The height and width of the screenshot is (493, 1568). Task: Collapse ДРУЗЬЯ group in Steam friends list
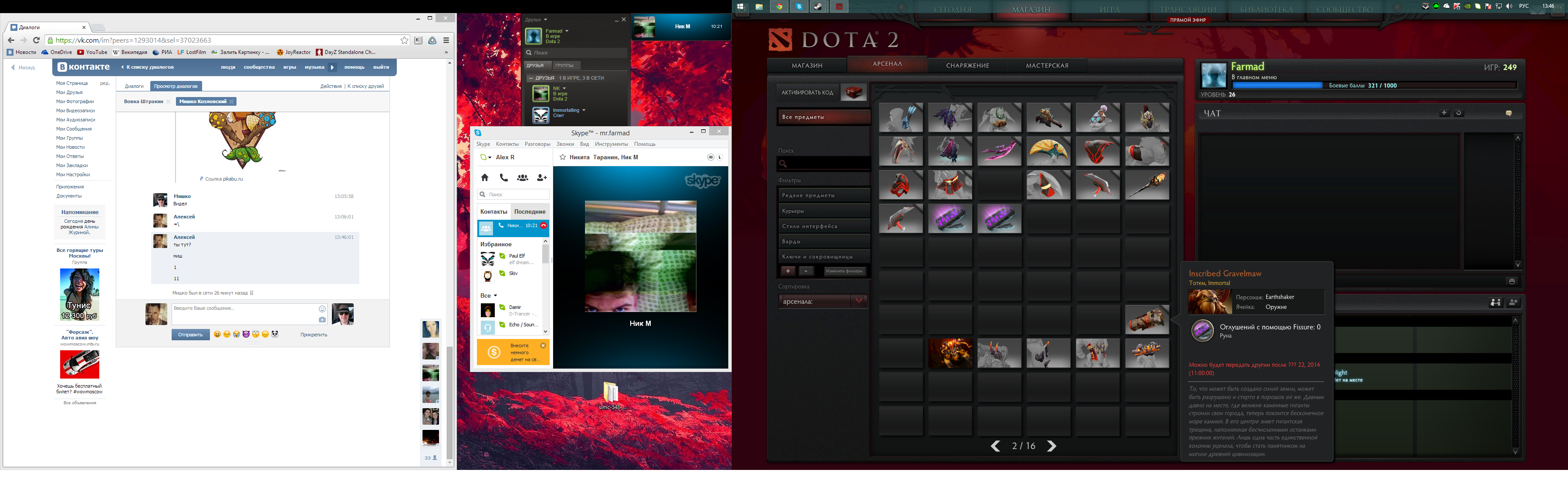[531, 78]
